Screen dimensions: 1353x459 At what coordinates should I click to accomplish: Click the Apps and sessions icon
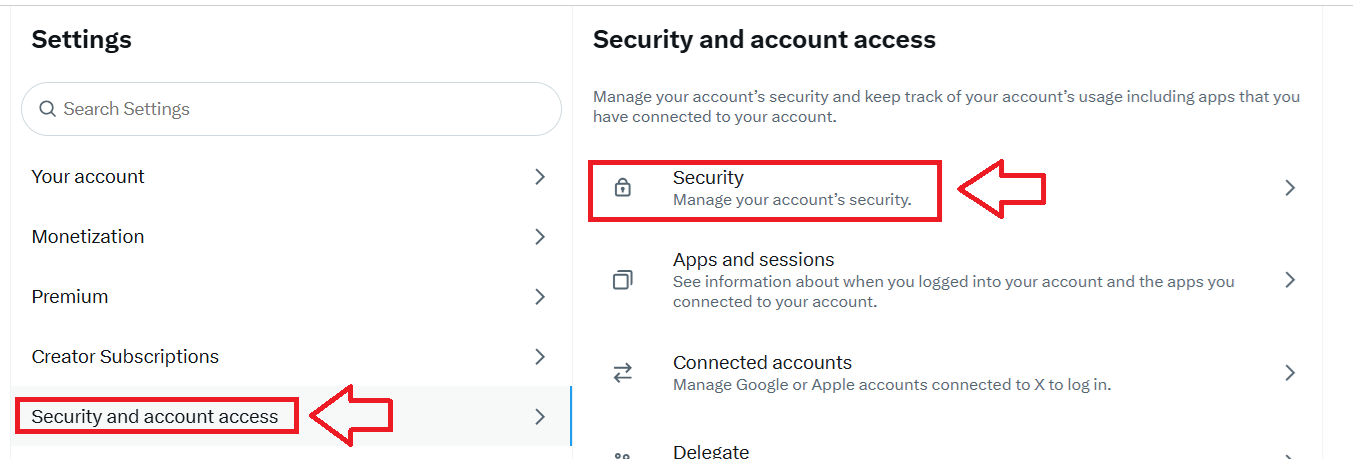(x=622, y=280)
